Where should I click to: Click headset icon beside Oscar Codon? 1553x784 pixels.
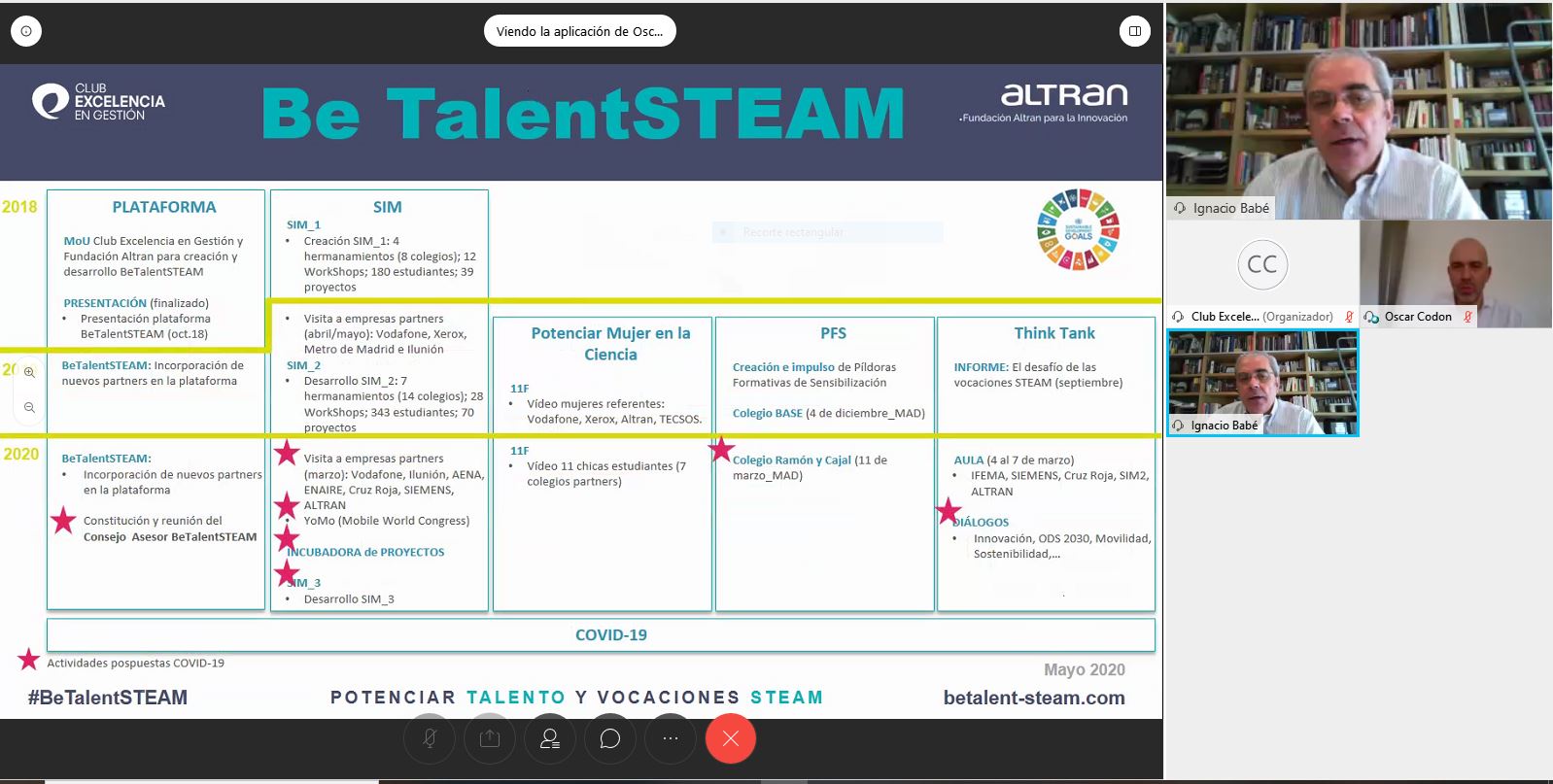coord(1371,317)
